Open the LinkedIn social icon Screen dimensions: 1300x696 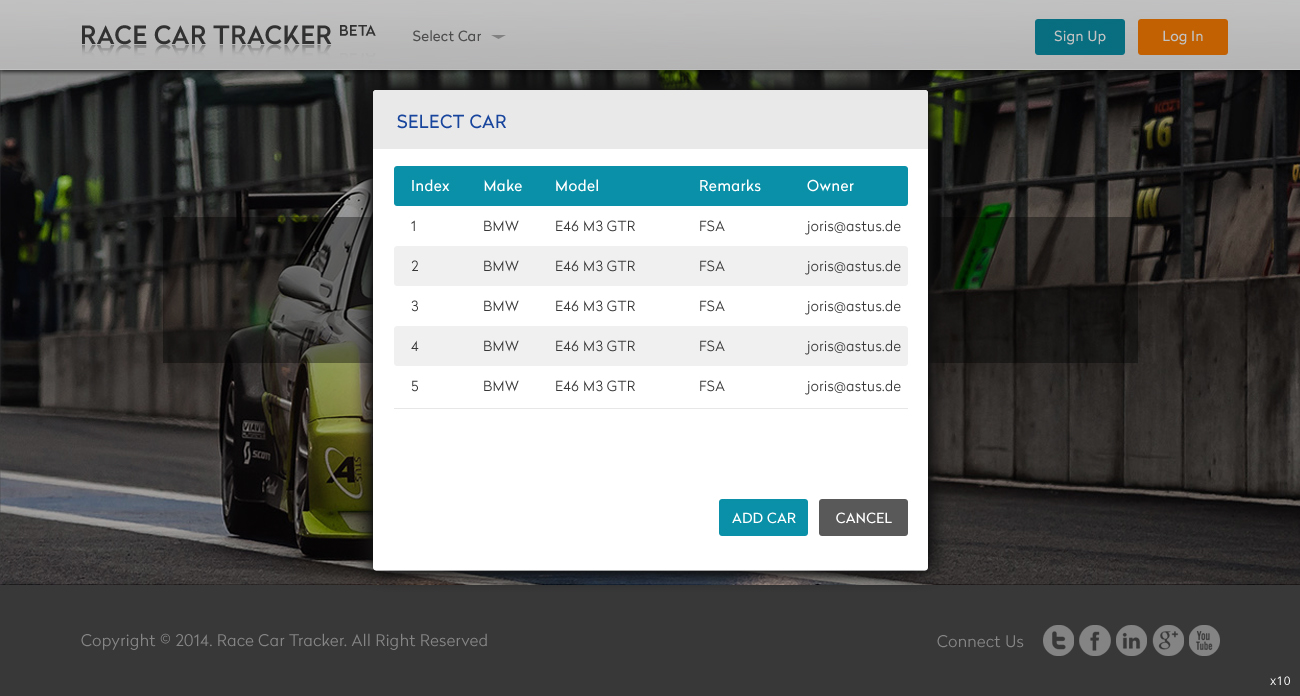pos(1131,641)
